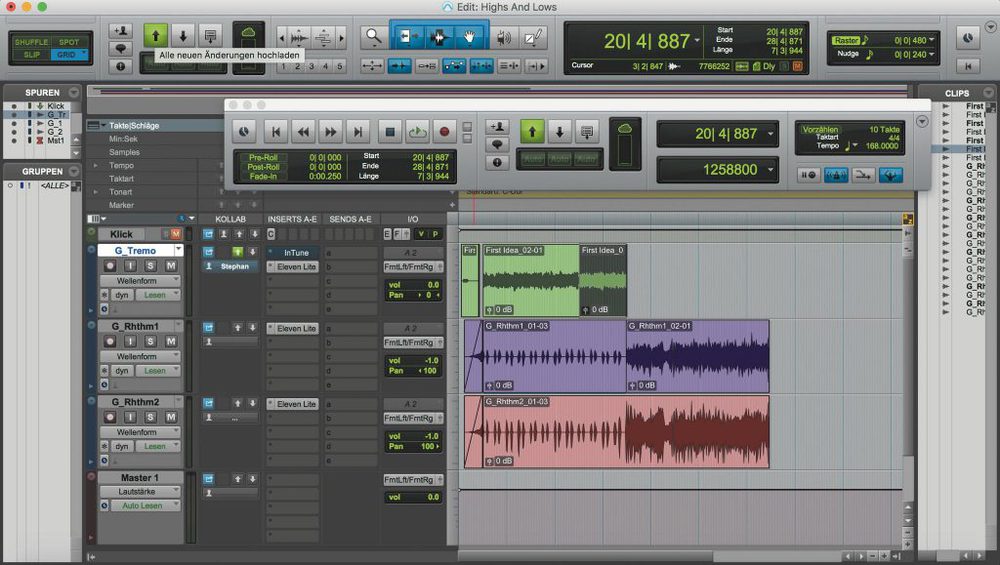1000x565 pixels.
Task: Select Slip edit mode
Action: point(31,55)
